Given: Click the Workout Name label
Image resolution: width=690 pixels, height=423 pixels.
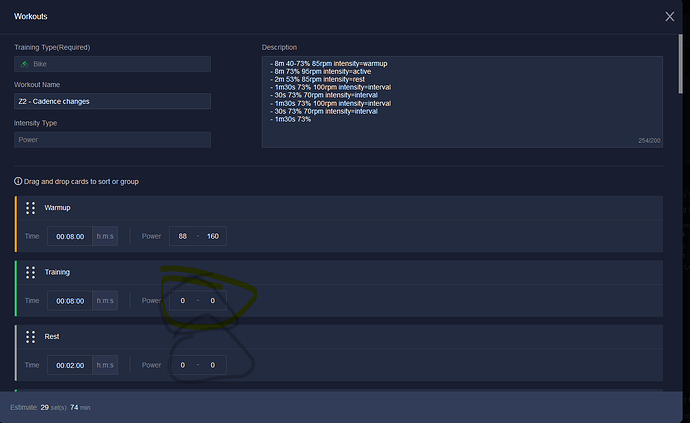Looking at the screenshot, I should [37, 85].
